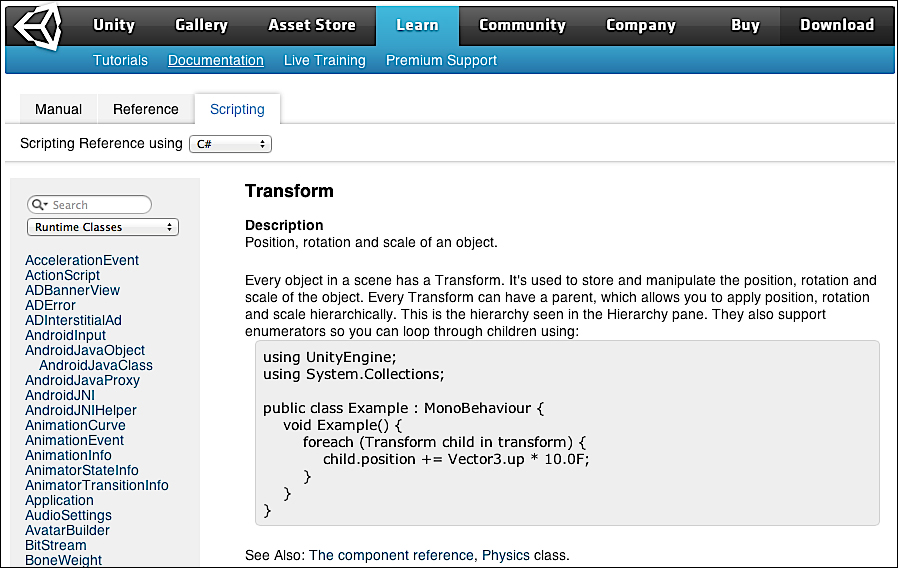Select the Scripting tab

coord(238,109)
